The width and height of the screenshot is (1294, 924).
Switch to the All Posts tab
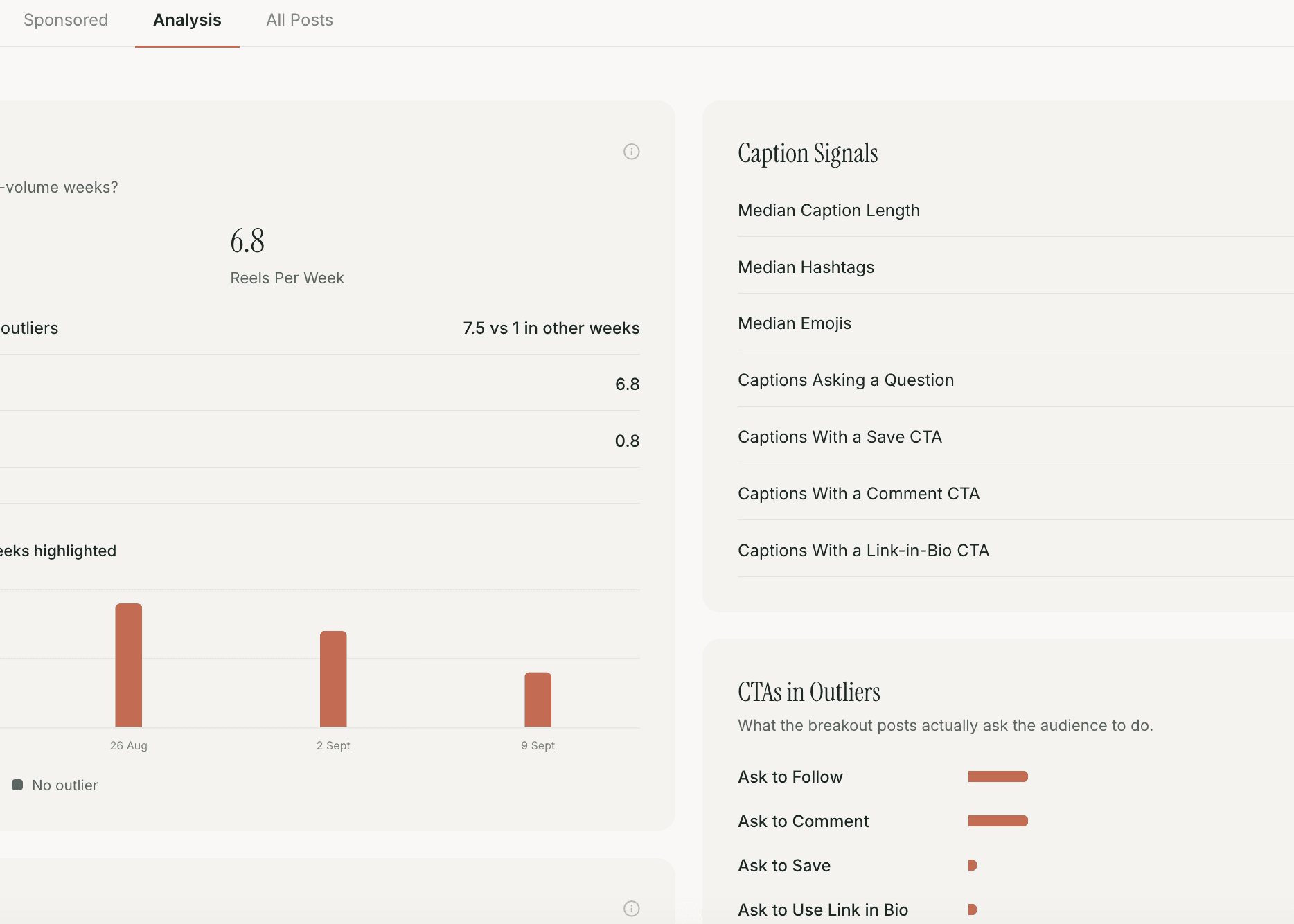[x=299, y=20]
